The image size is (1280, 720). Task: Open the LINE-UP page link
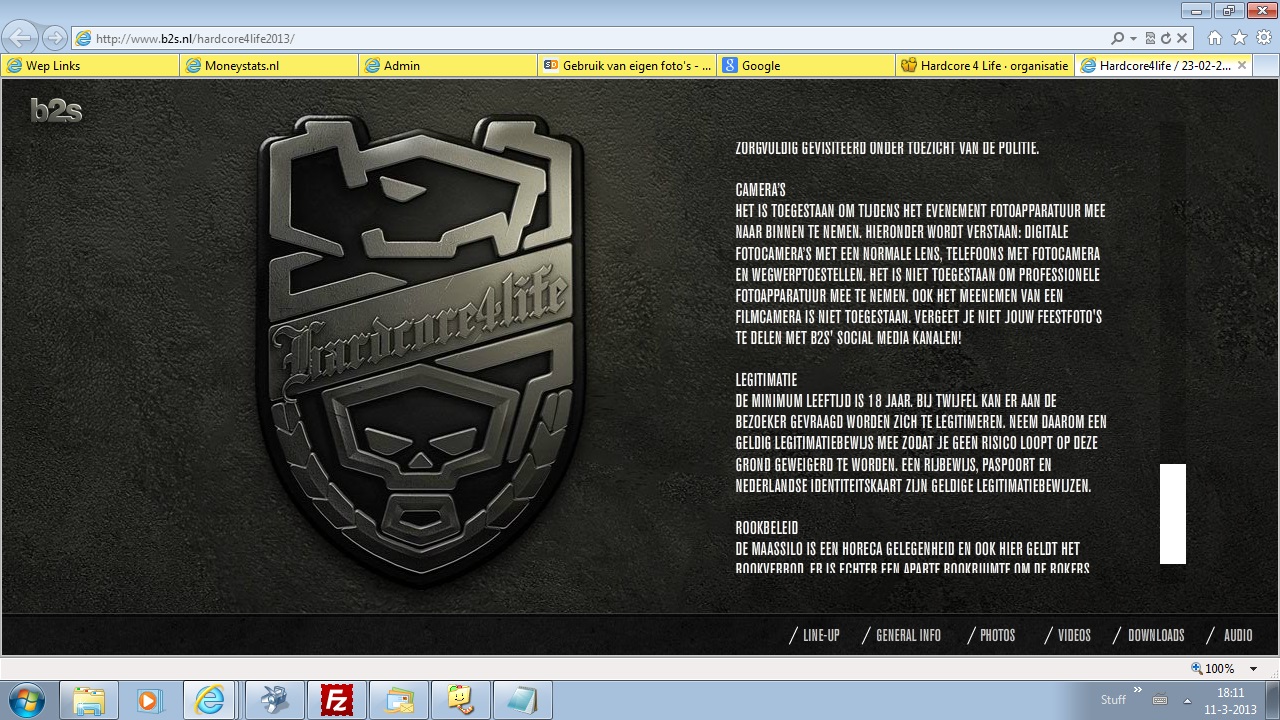821,635
